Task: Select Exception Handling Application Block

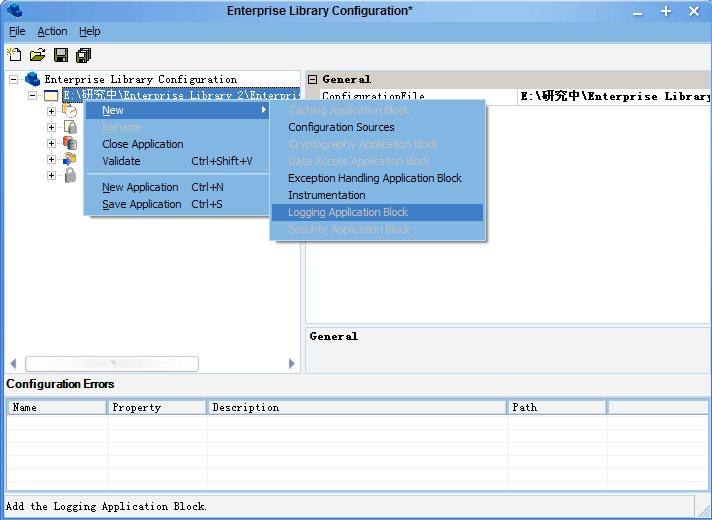Action: (377, 178)
